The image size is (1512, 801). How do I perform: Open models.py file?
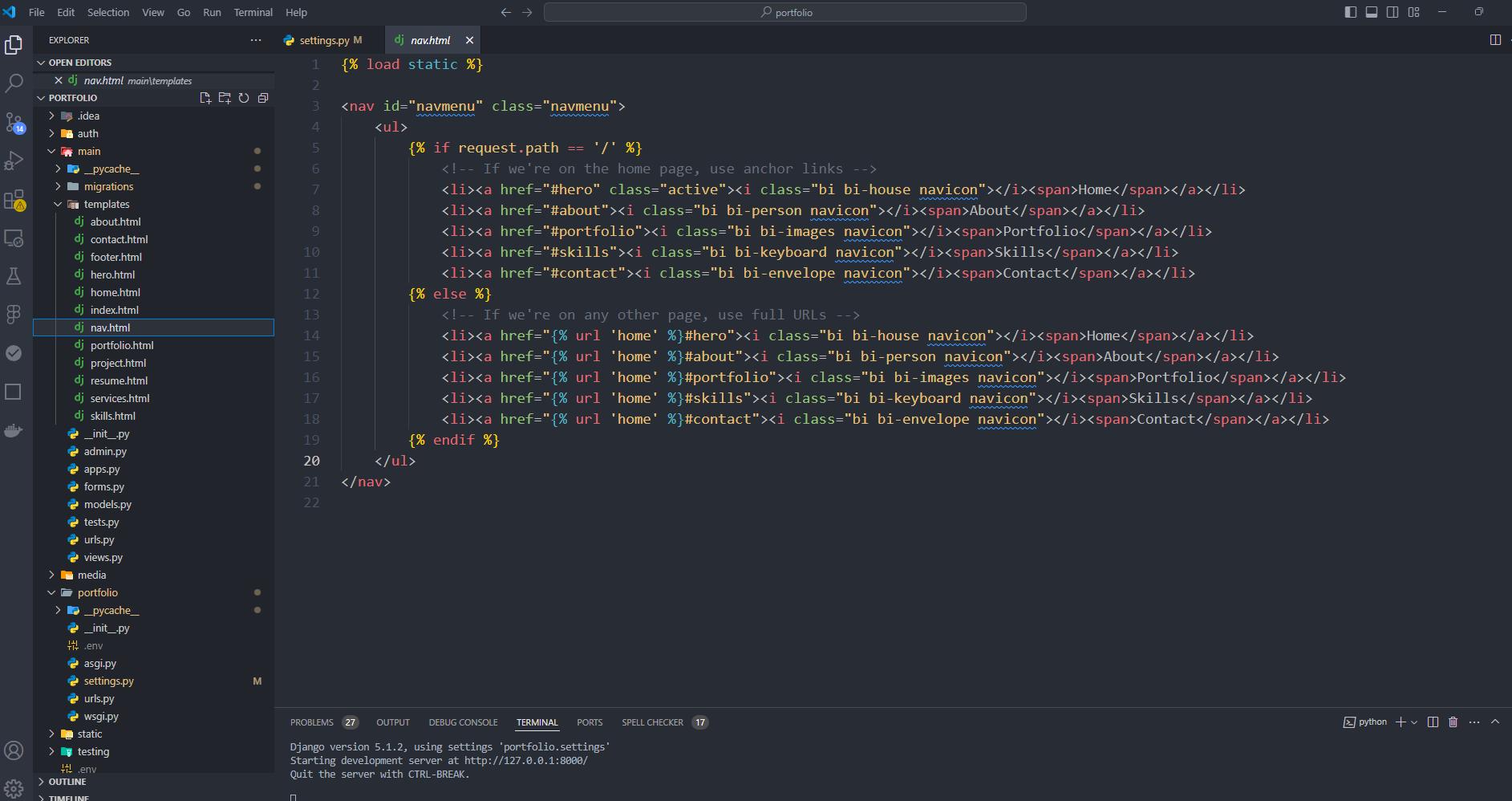(107, 504)
